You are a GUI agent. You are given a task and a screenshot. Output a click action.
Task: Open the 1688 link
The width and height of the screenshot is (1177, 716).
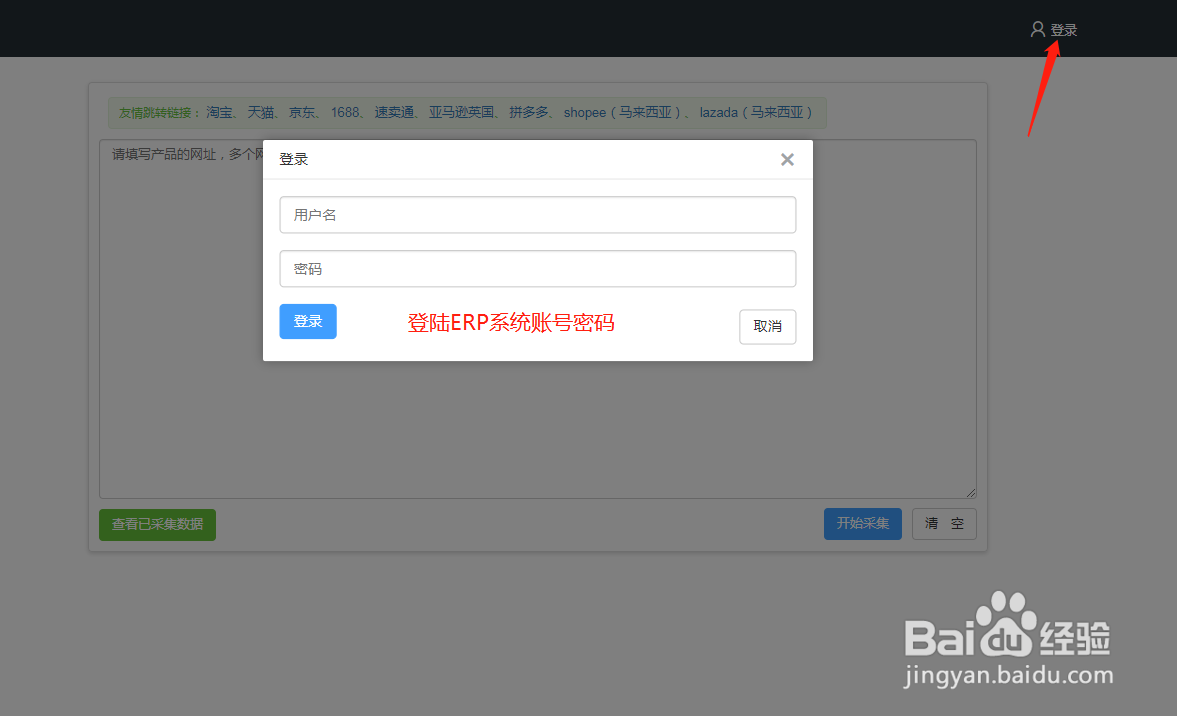click(x=345, y=113)
